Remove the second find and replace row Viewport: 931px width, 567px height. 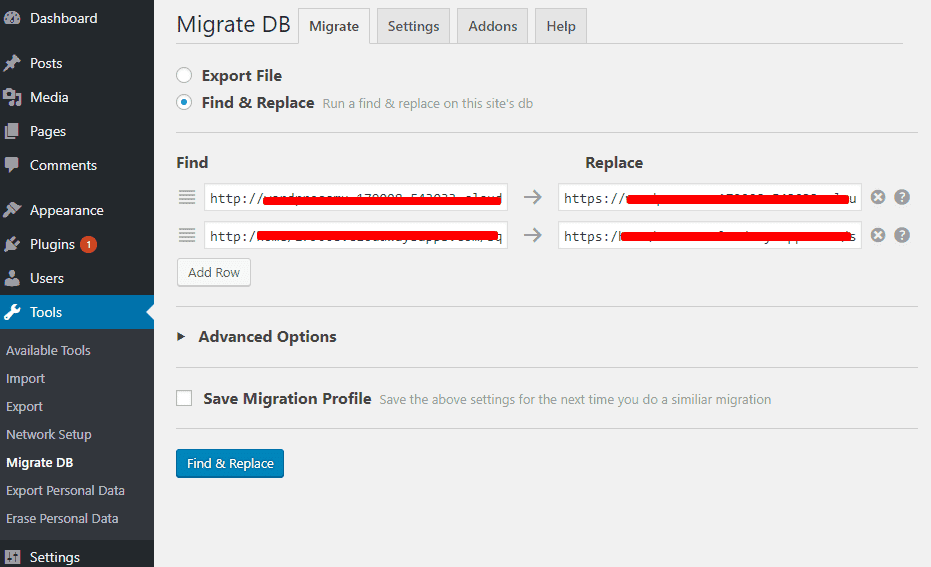coord(878,235)
